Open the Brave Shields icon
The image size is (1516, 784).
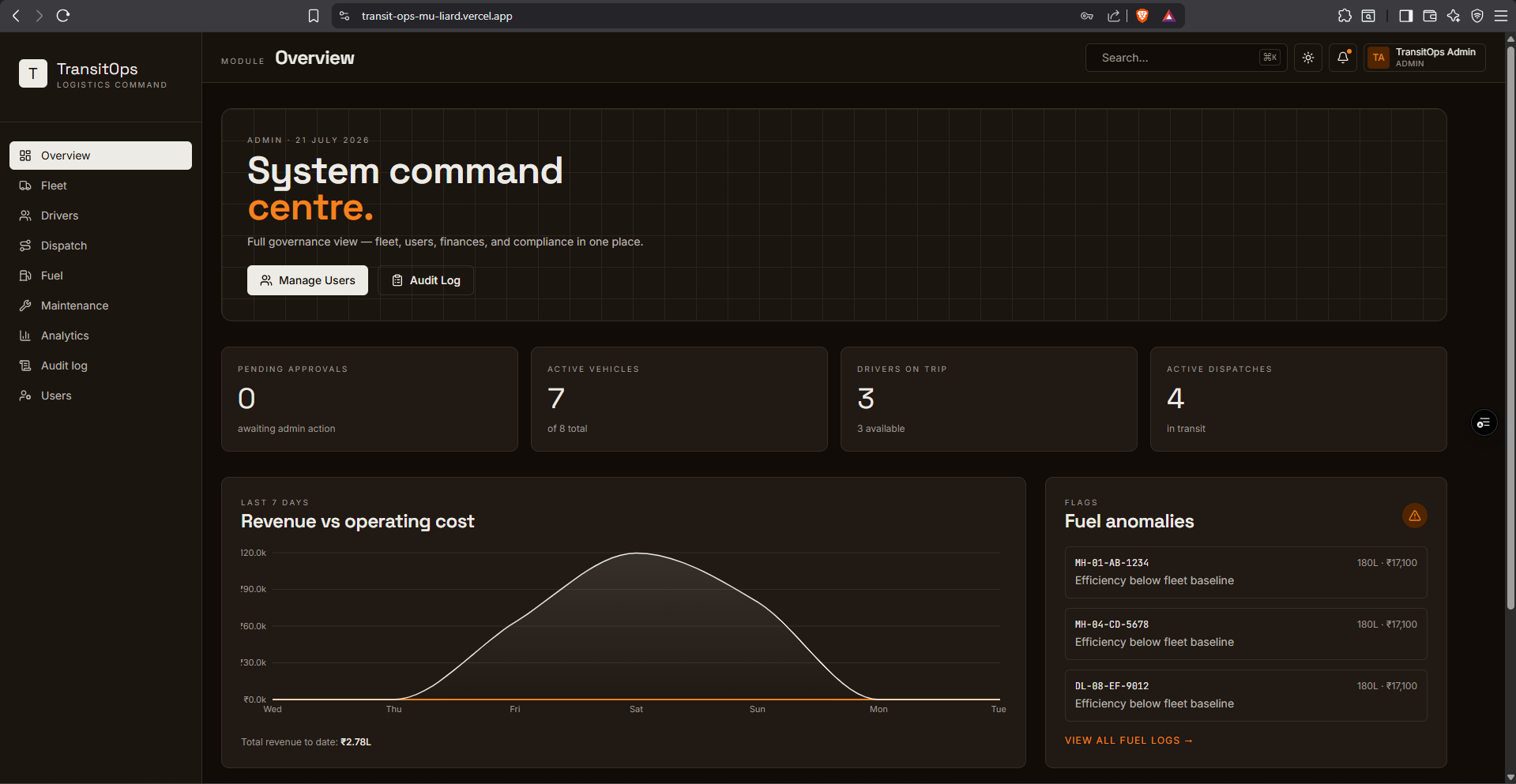tap(1142, 16)
